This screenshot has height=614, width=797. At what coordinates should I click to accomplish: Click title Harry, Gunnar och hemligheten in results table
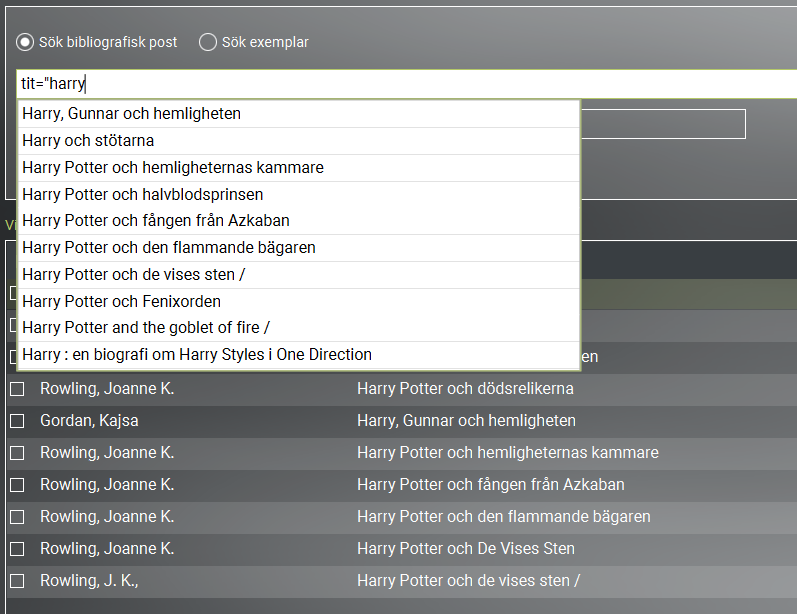tap(466, 421)
